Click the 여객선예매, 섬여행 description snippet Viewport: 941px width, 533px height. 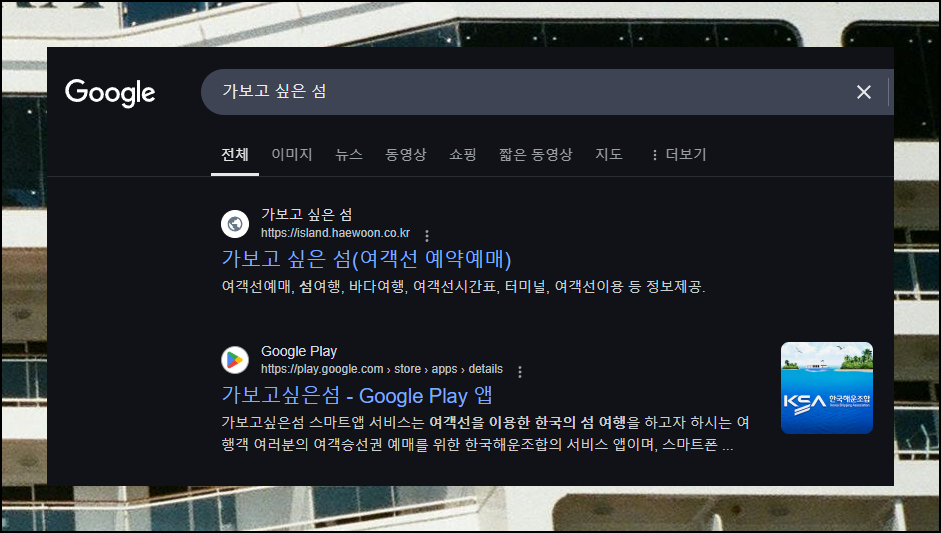pos(463,287)
